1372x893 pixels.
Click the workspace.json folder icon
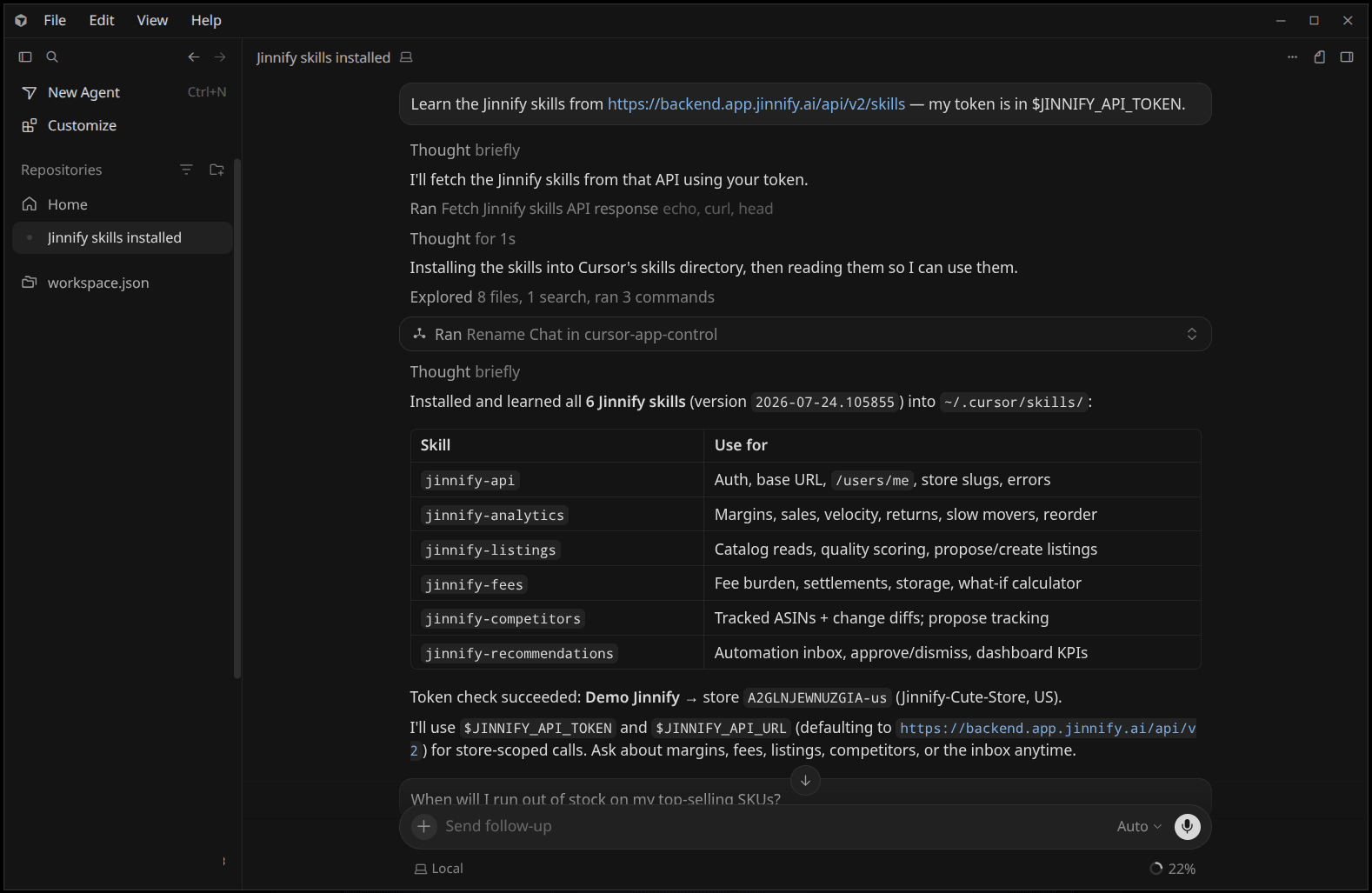tap(30, 282)
